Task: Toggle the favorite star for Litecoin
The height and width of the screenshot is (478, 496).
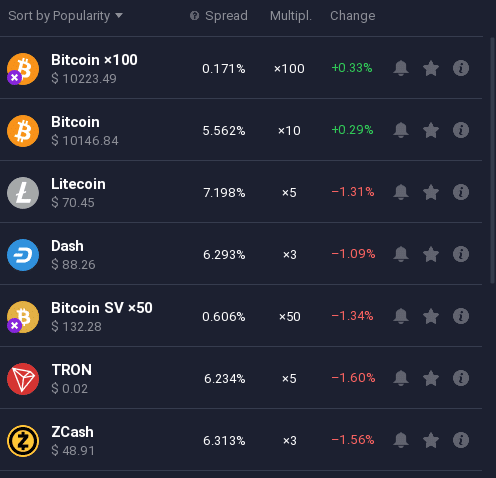Action: tap(431, 192)
